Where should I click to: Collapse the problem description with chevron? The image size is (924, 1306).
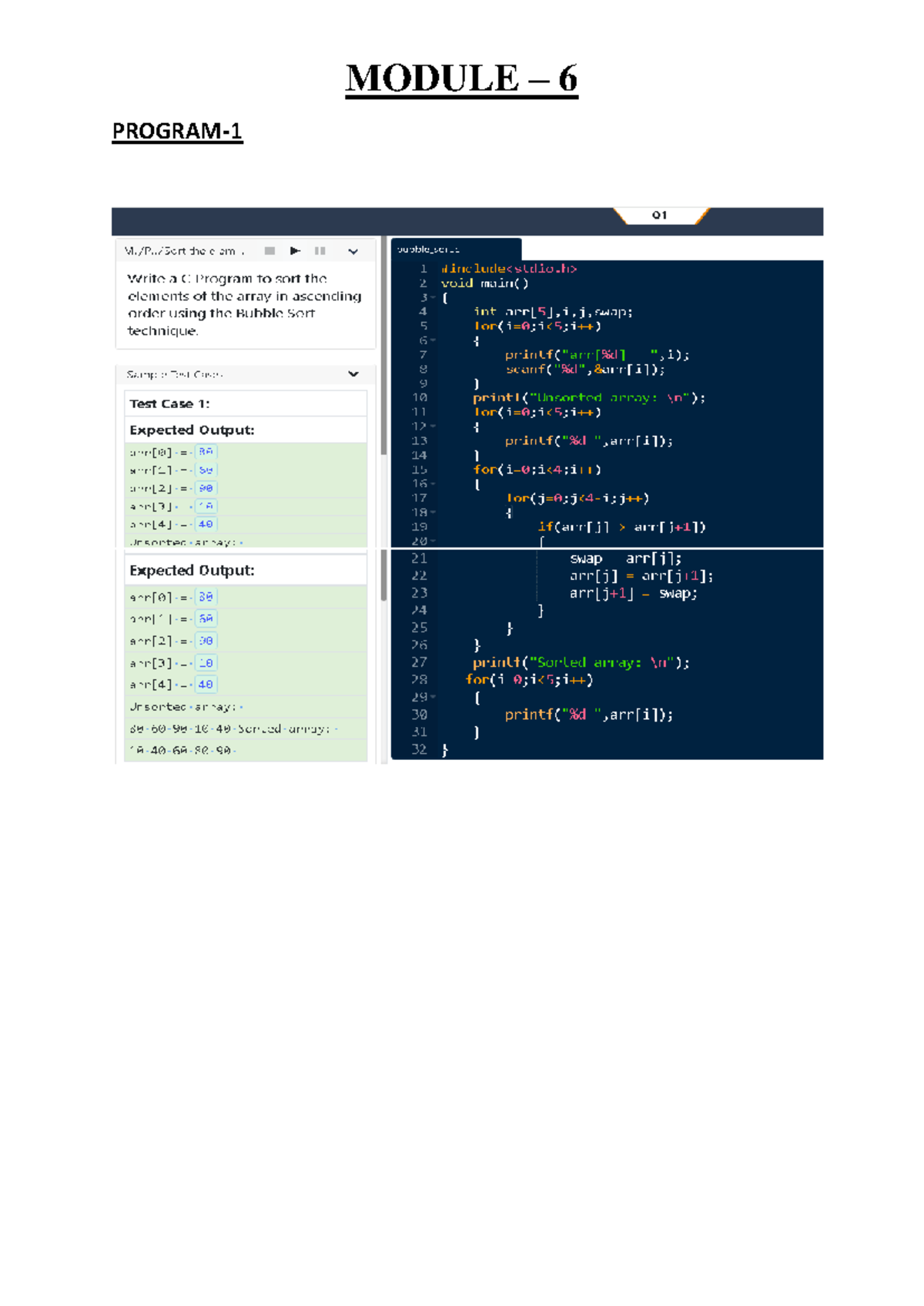(x=353, y=251)
